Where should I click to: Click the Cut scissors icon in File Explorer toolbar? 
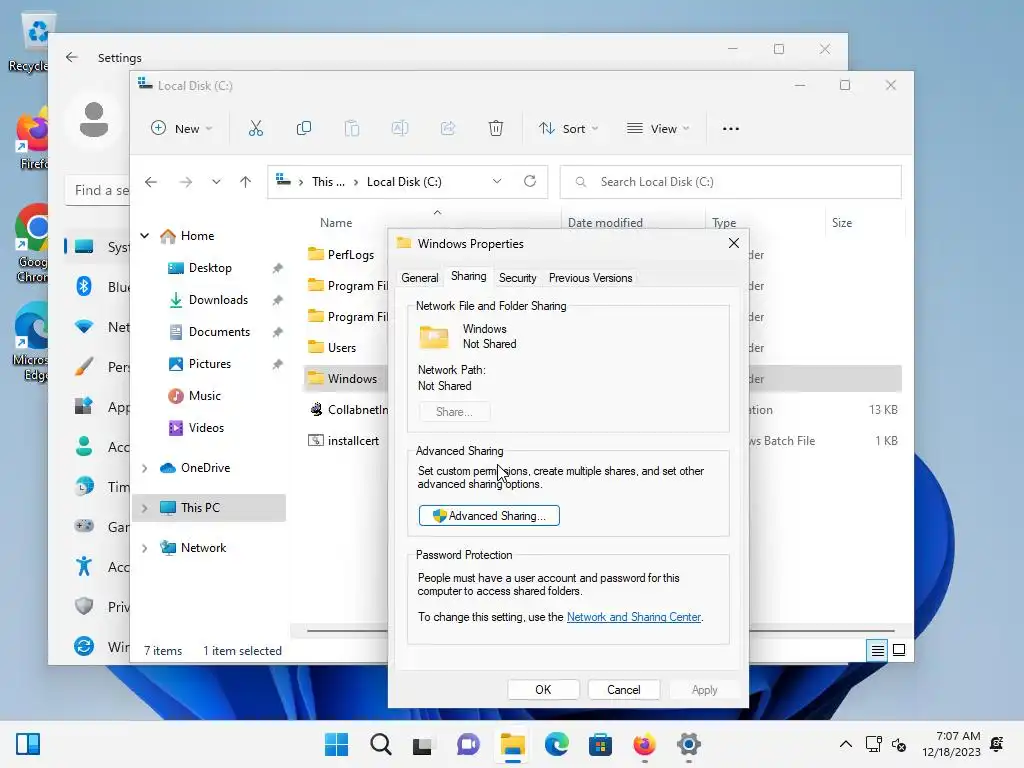point(255,129)
